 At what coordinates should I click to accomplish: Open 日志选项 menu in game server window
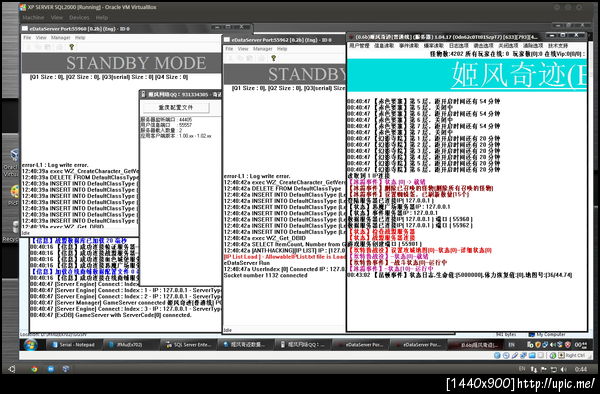click(x=458, y=46)
